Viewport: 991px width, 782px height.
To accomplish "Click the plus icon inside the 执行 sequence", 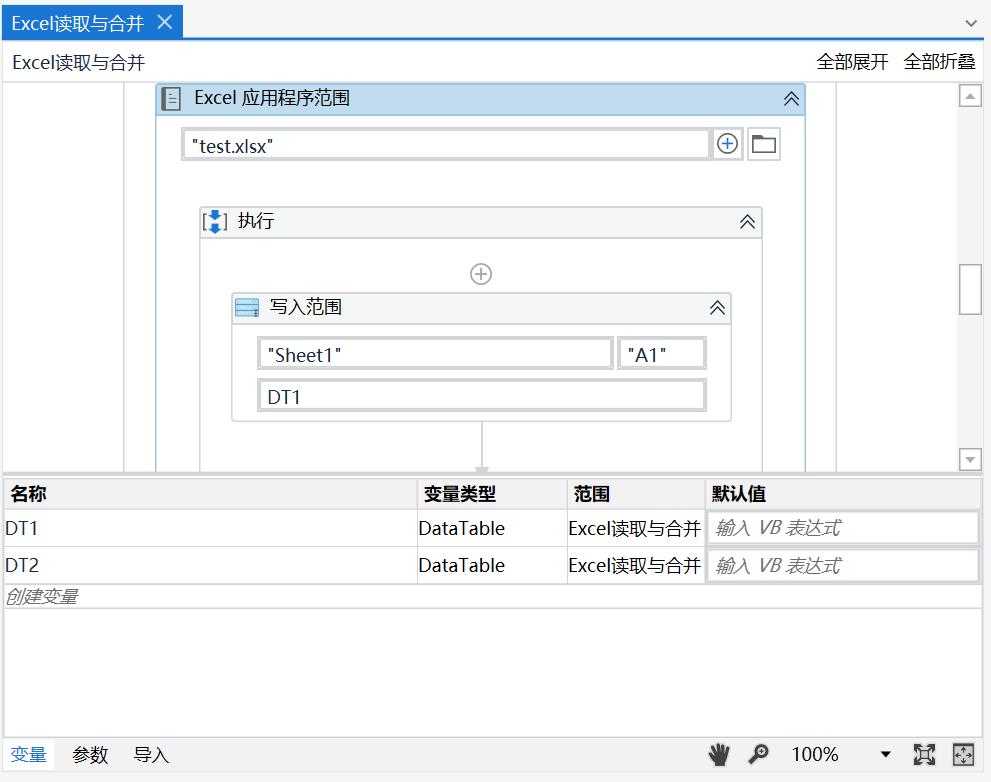I will pos(482,273).
